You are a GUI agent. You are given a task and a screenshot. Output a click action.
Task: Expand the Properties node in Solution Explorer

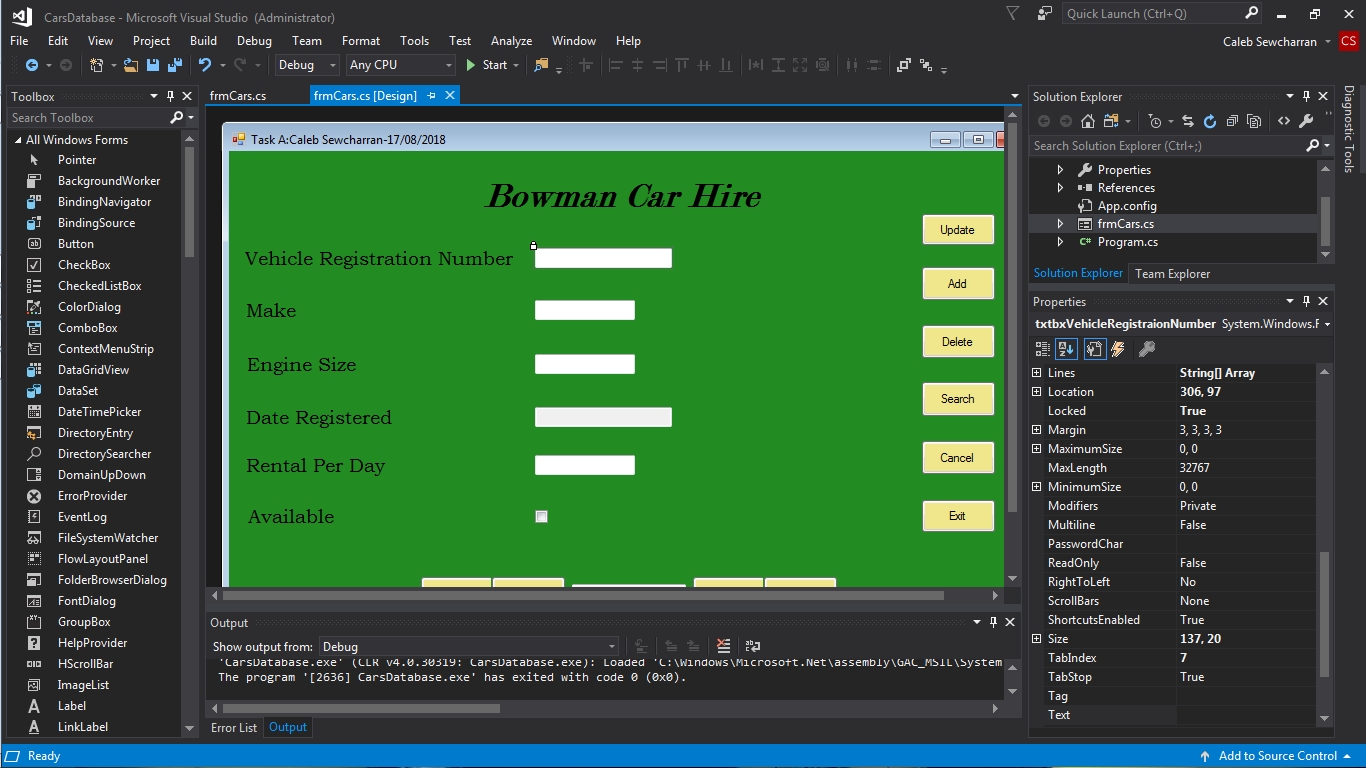click(1060, 170)
